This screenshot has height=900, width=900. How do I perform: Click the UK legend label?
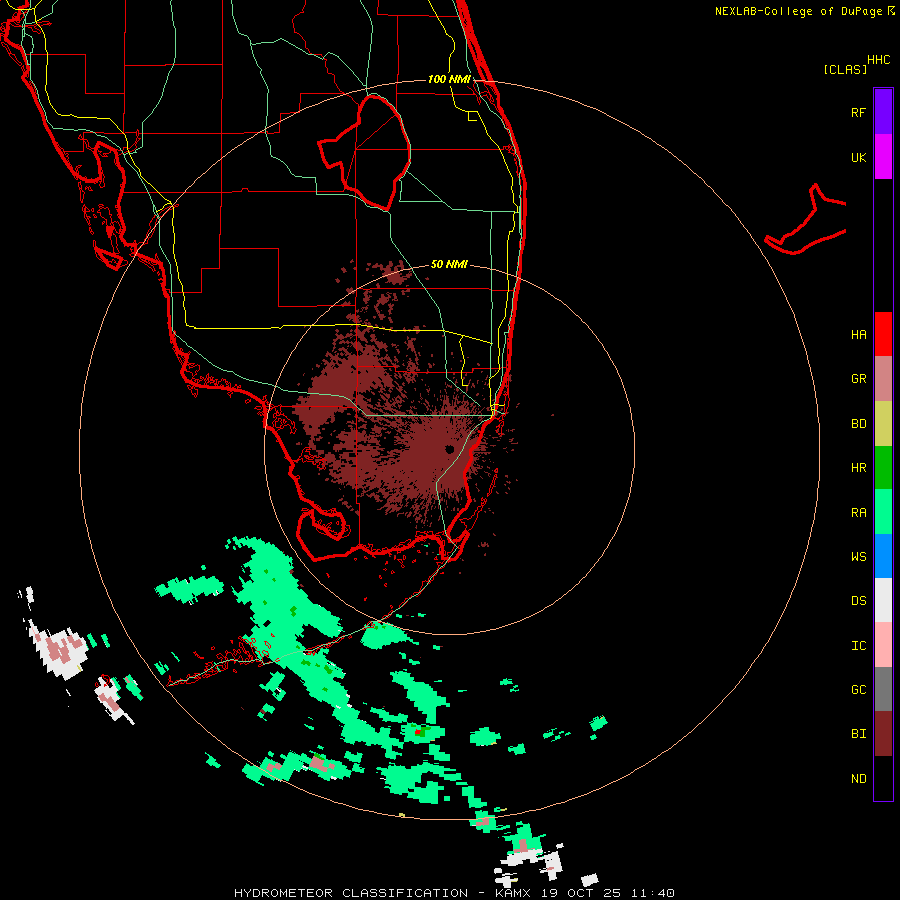point(858,158)
